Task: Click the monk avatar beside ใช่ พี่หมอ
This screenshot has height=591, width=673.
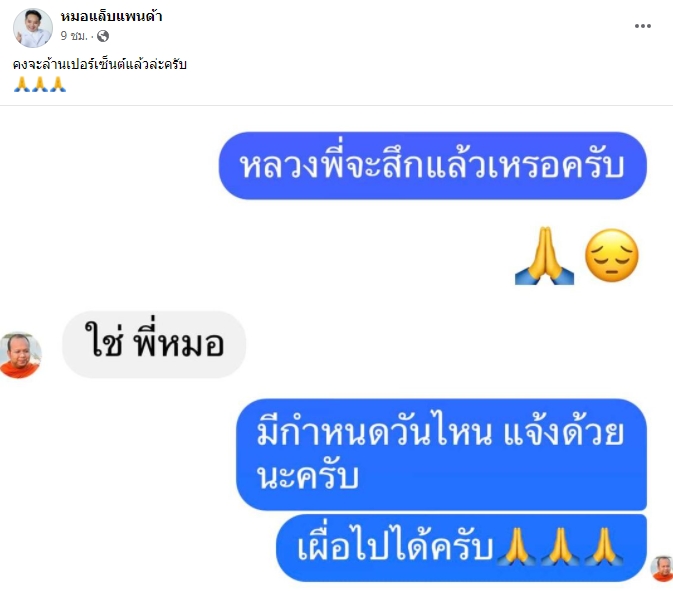Action: [20, 355]
